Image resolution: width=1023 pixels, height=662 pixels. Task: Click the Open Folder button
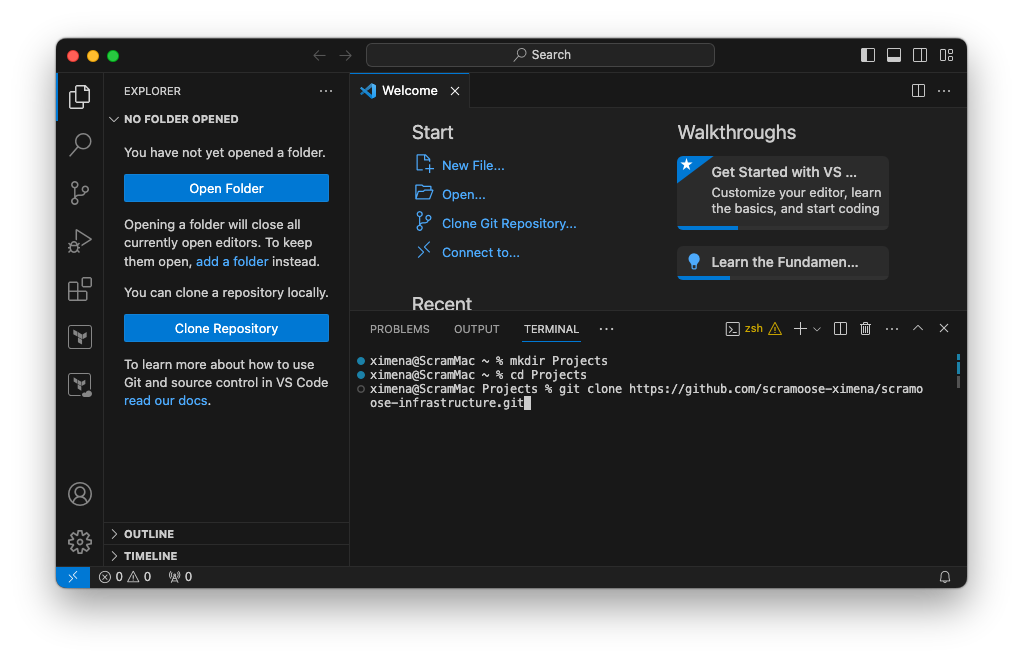pyautogui.click(x=226, y=188)
